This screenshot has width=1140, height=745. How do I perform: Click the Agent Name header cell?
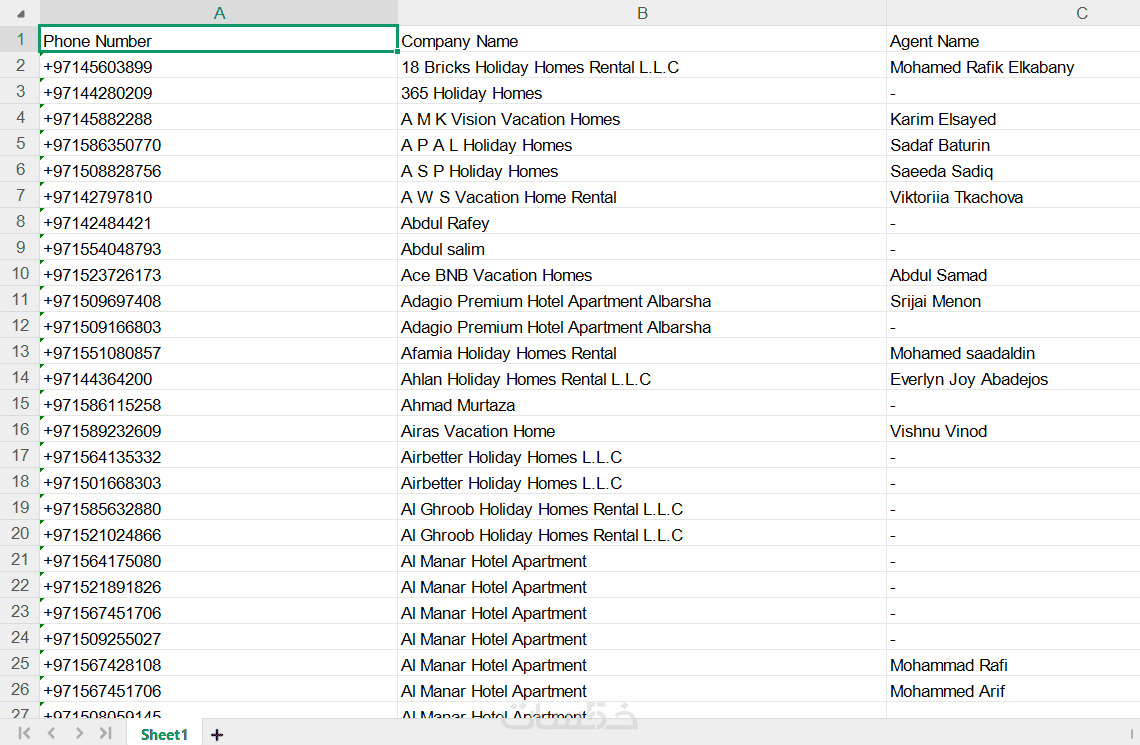[x=1012, y=41]
